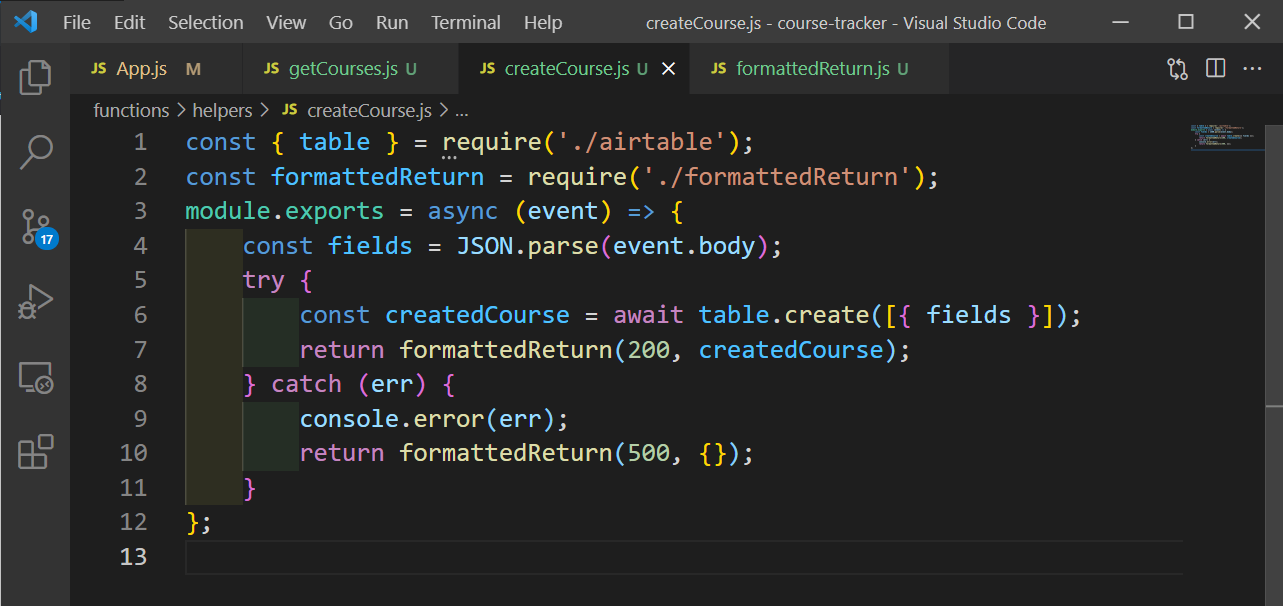Image resolution: width=1283 pixels, height=606 pixels.
Task: Click the 200 status code on line 7
Action: [x=649, y=350]
